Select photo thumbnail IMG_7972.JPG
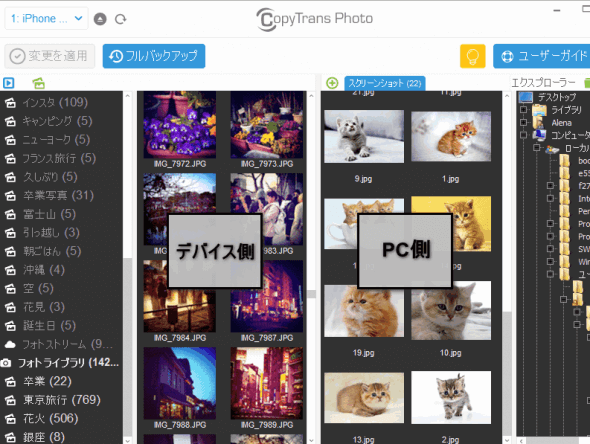The width and height of the screenshot is (590, 444). [x=180, y=125]
